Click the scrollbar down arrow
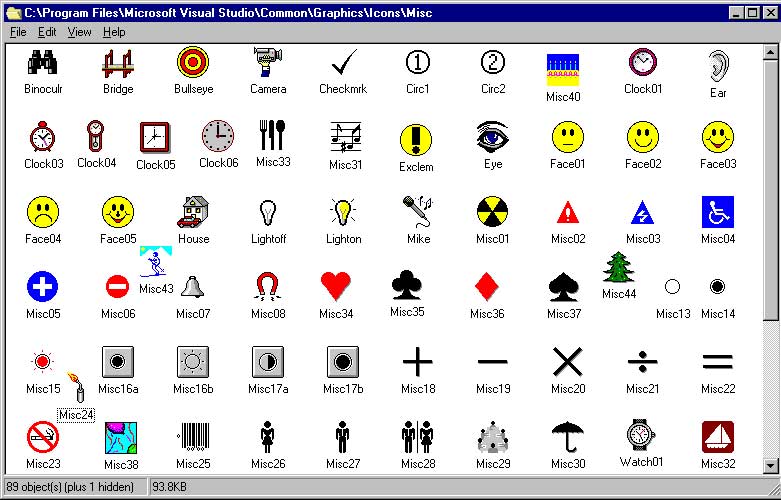The width and height of the screenshot is (781, 500). pos(770,466)
